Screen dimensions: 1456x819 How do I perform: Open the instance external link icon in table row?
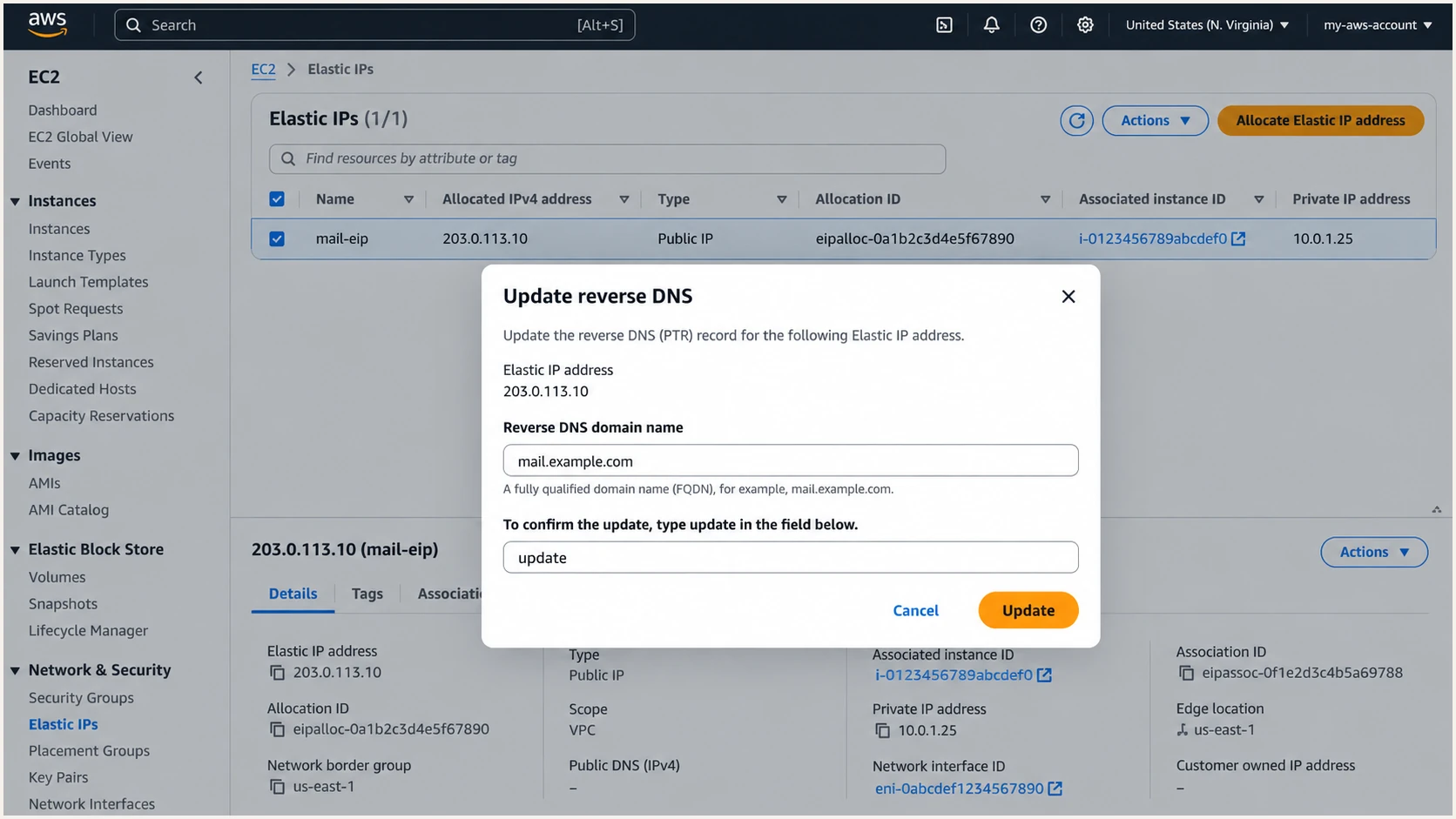point(1238,238)
